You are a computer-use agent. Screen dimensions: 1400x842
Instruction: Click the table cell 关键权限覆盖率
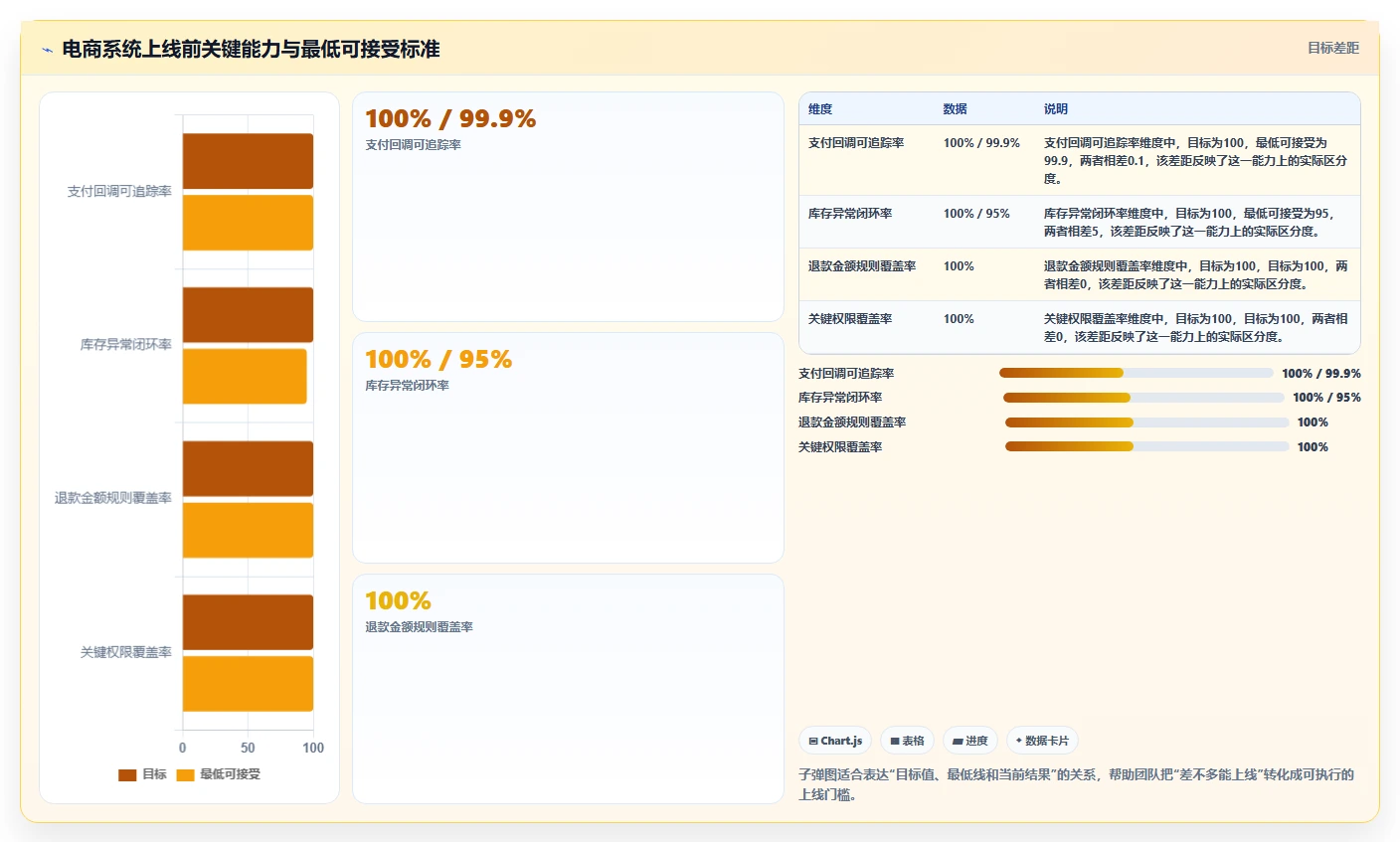point(850,319)
